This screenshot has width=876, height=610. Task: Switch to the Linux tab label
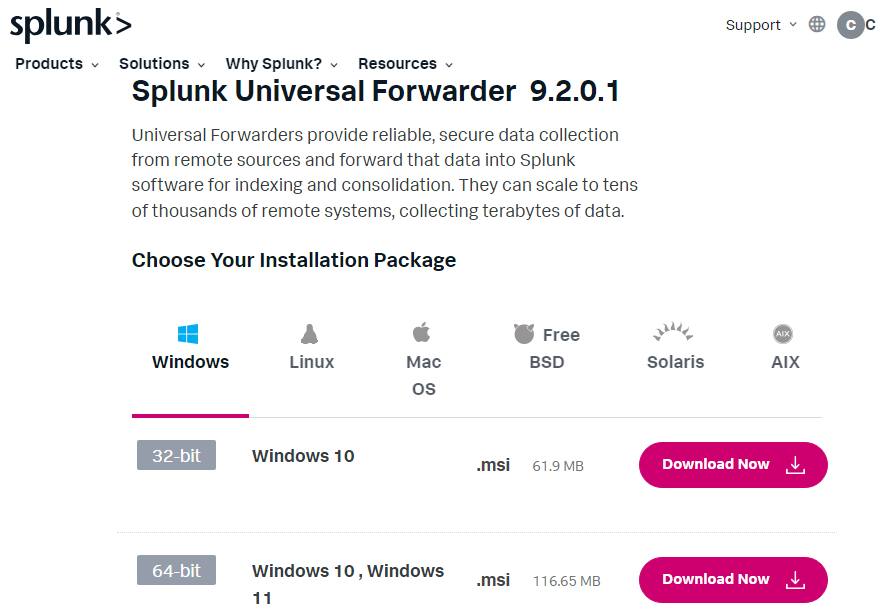312,362
